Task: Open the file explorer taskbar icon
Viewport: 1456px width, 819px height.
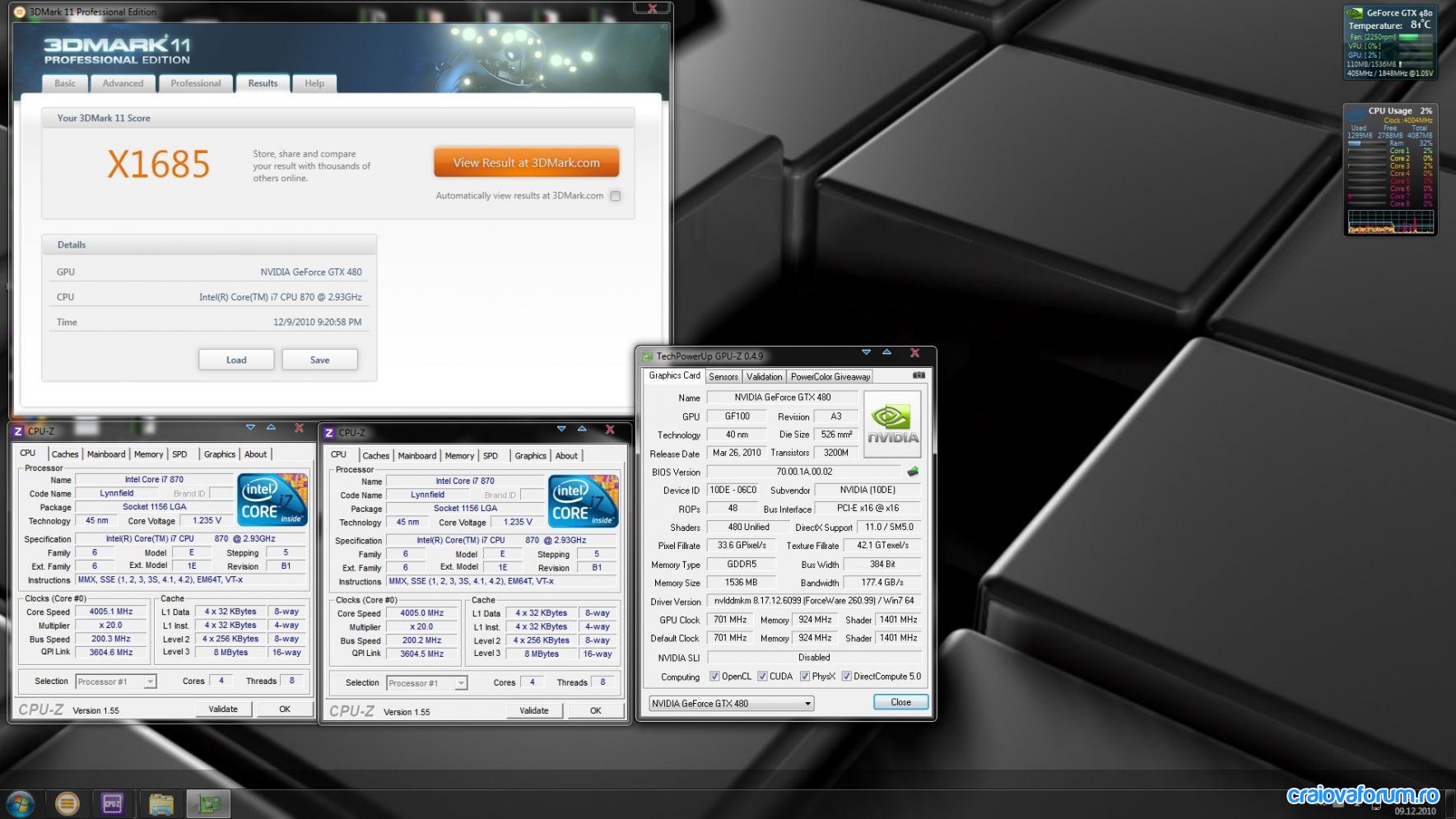Action: tap(160, 803)
